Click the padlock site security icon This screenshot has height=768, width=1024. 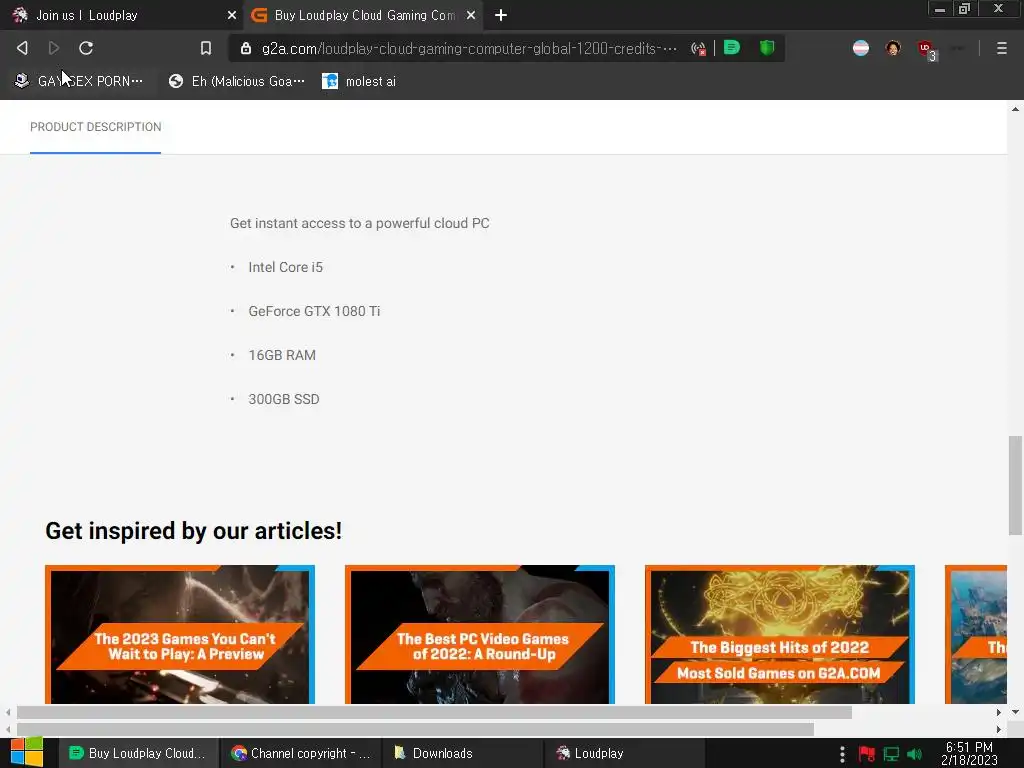[246, 48]
